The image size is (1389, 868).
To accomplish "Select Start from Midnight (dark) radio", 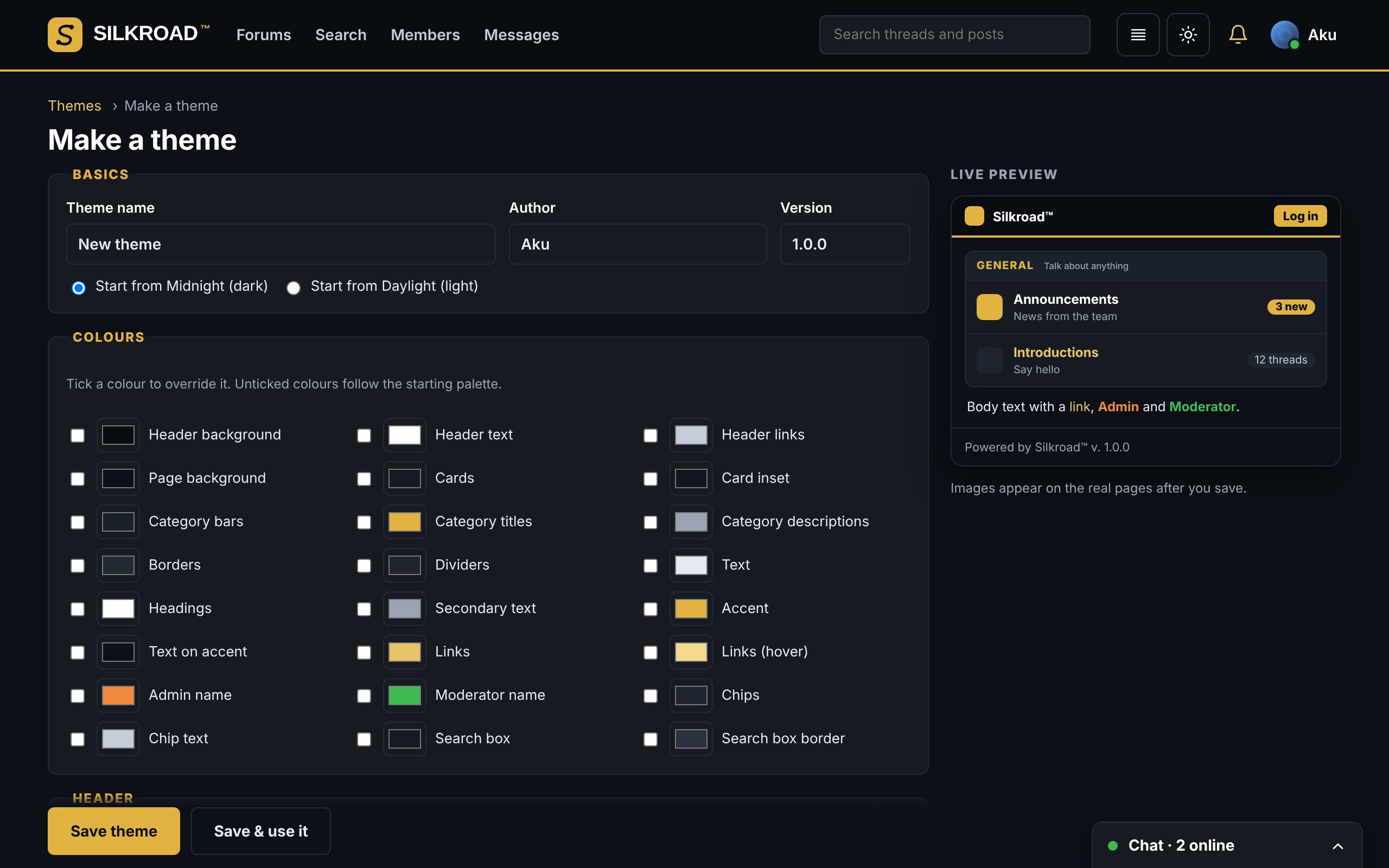I will (79, 288).
